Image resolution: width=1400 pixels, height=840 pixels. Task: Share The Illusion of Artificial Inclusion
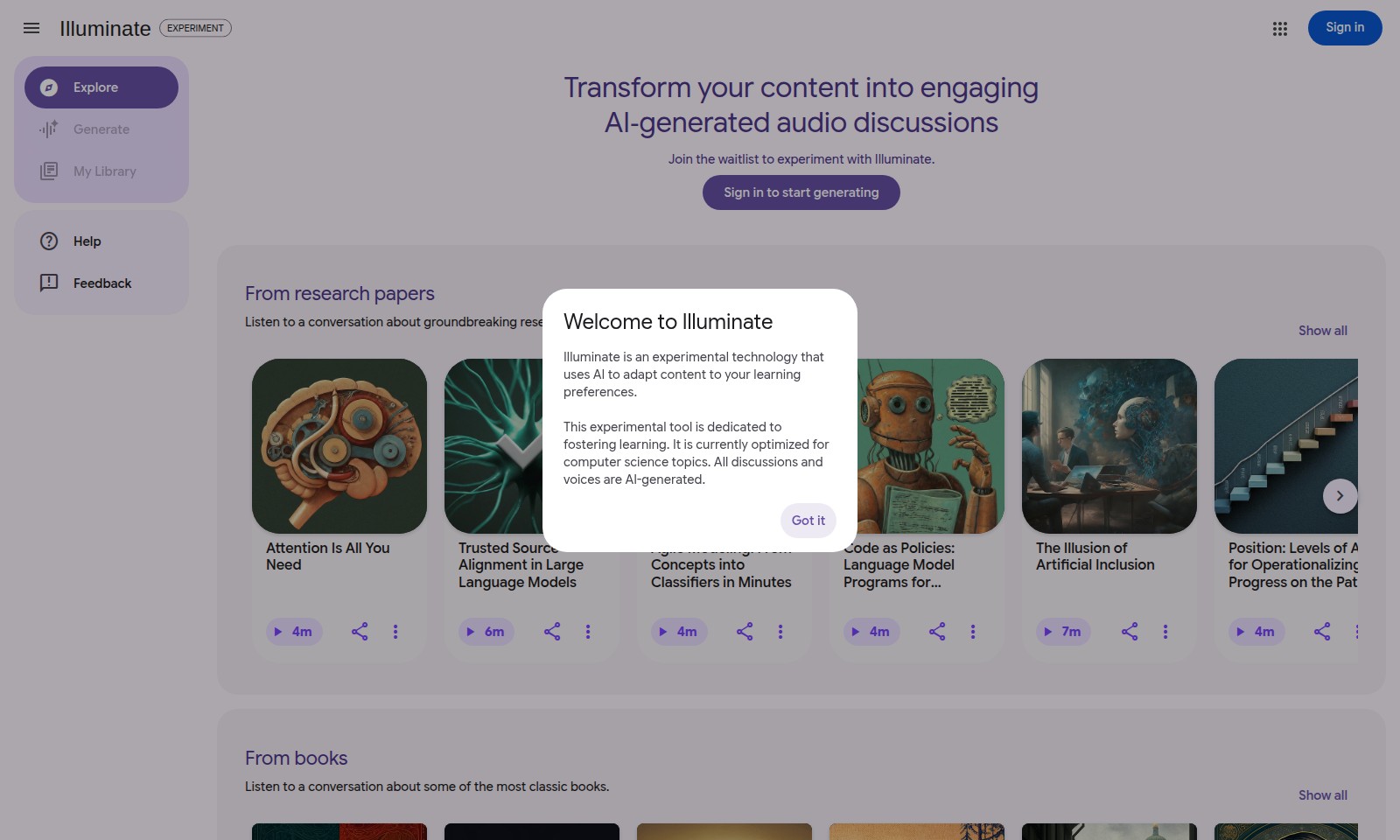tap(1130, 632)
